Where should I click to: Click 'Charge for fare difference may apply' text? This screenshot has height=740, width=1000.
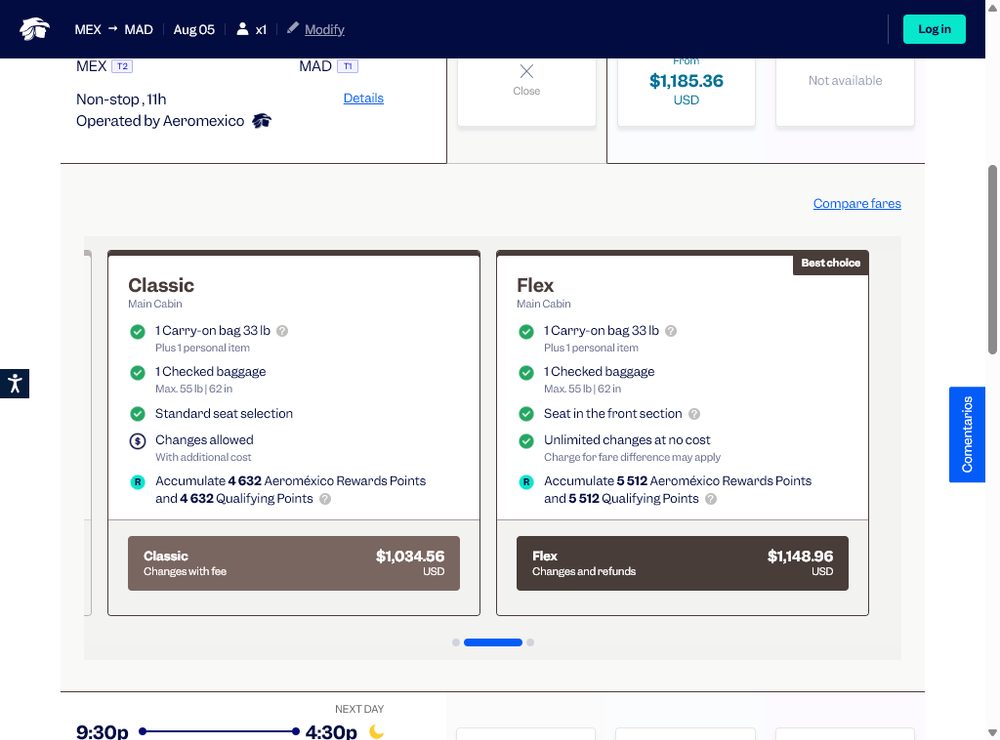(x=632, y=457)
